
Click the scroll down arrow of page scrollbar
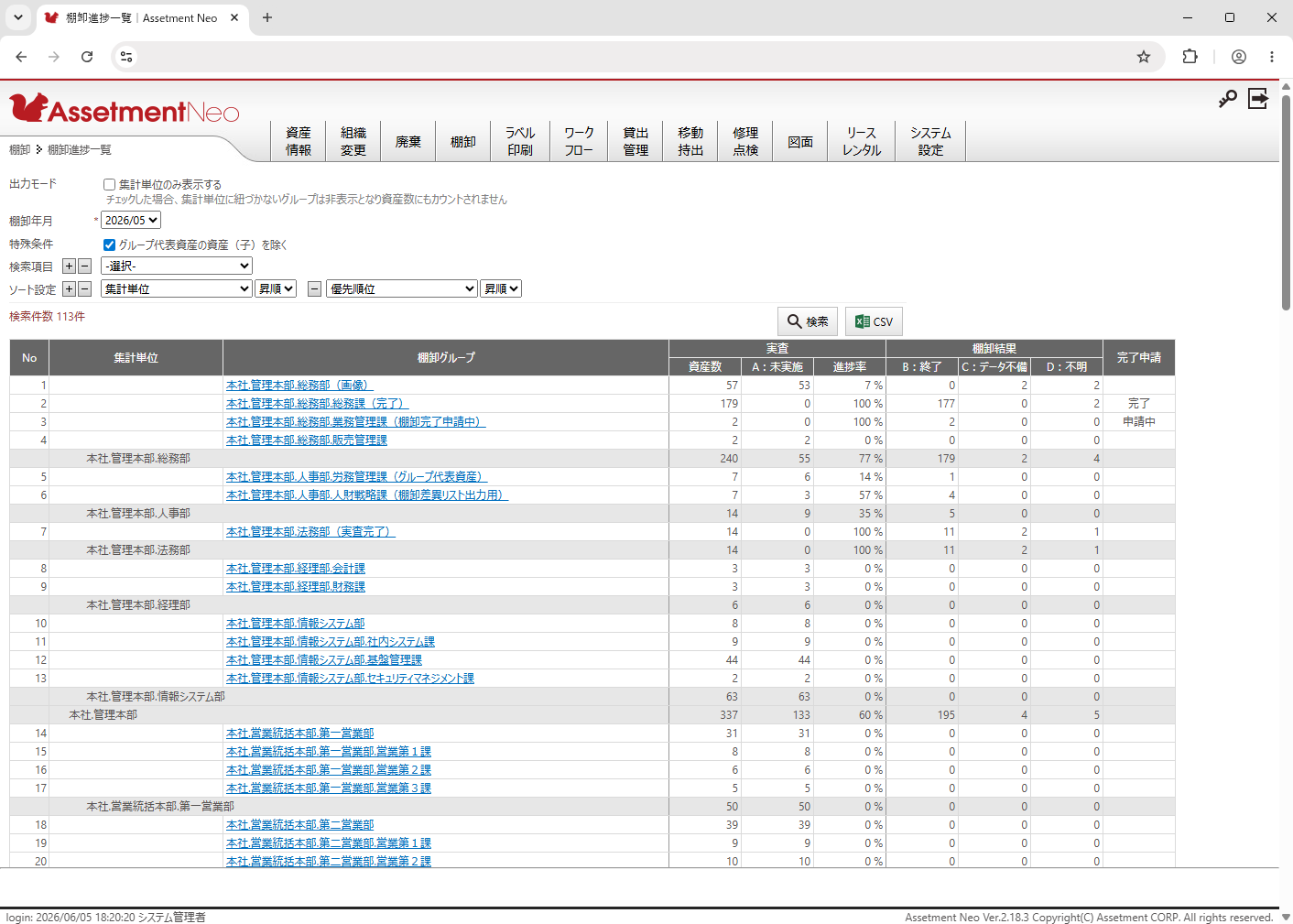pyautogui.click(x=1286, y=917)
